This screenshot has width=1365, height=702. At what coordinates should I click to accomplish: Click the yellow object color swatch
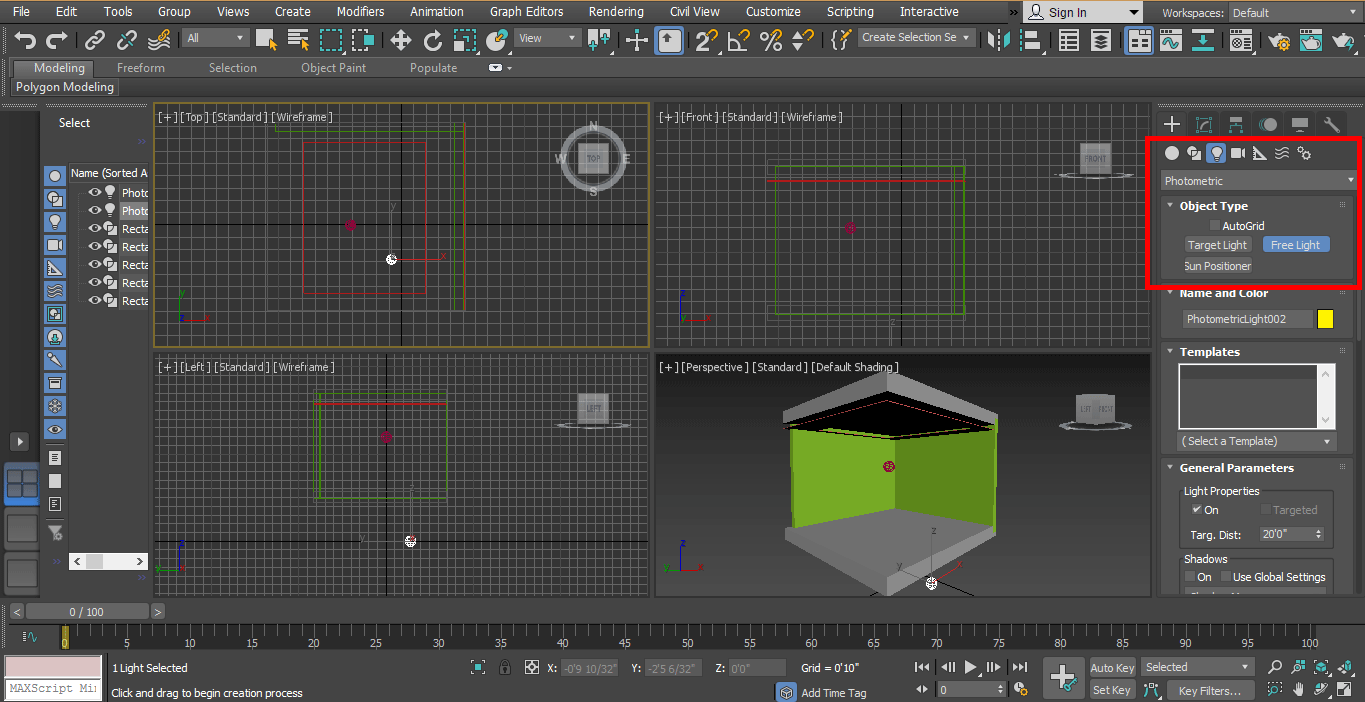click(1325, 319)
